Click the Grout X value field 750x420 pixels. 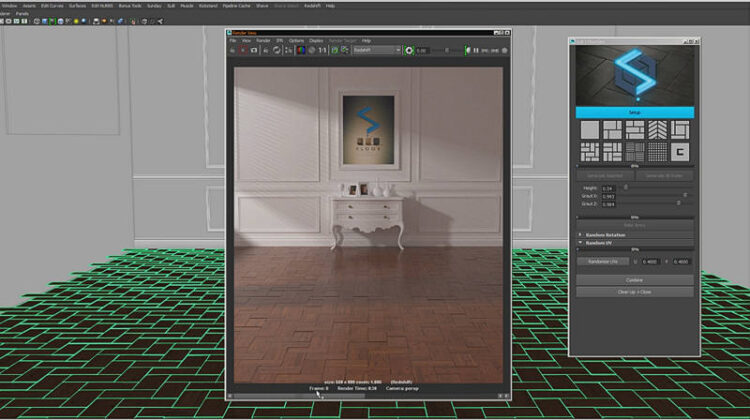click(x=608, y=196)
